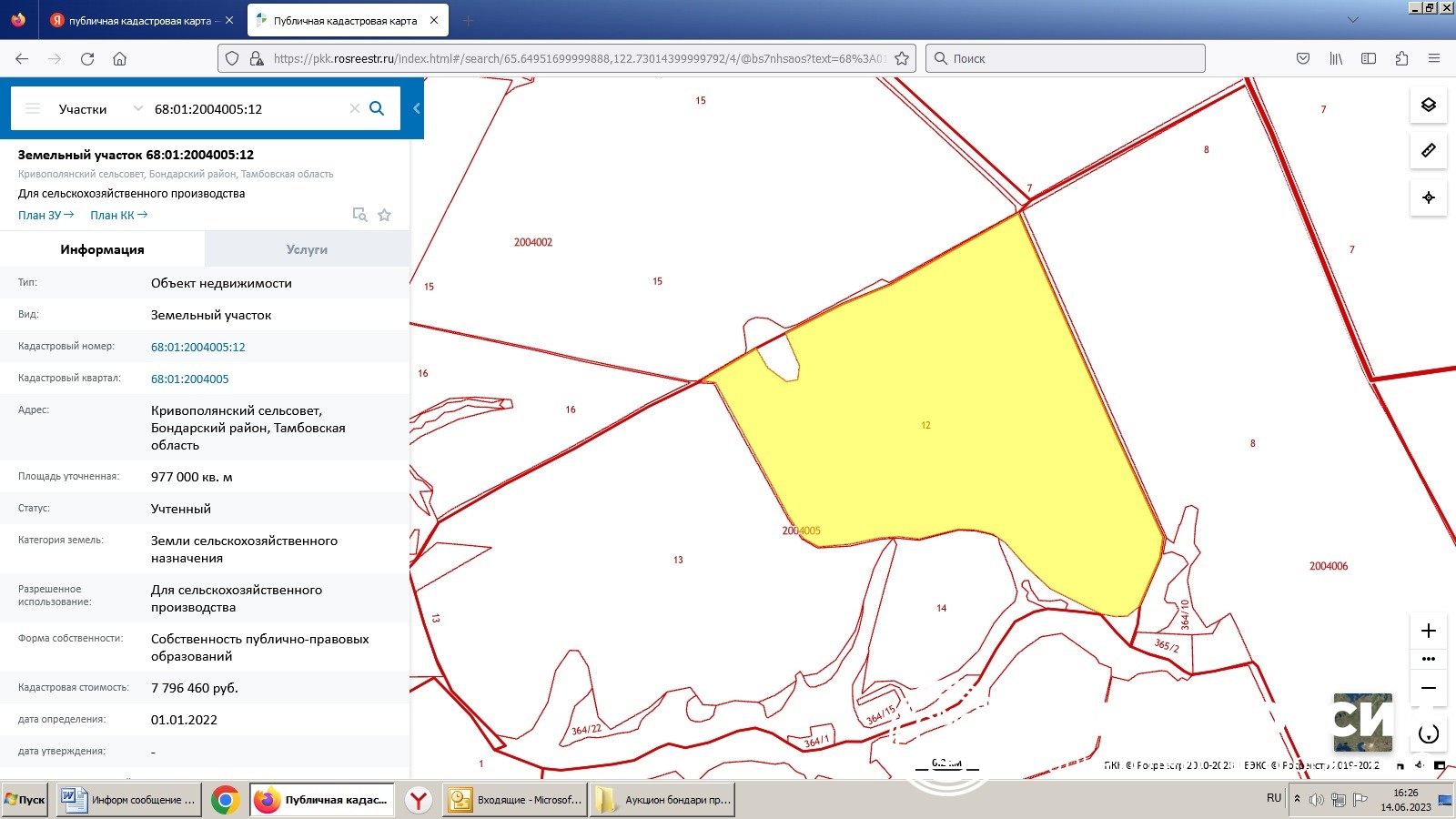This screenshot has height=819, width=1456.
Task: Open the hamburger menu in search panel
Action: click(33, 108)
